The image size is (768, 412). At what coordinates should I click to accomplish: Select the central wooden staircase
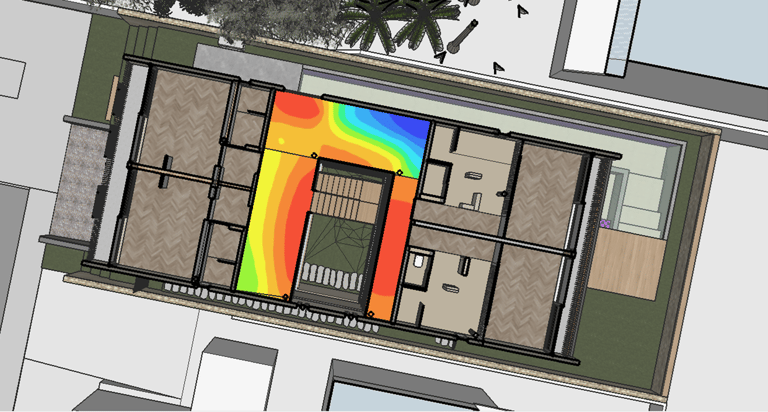pyautogui.click(x=348, y=197)
